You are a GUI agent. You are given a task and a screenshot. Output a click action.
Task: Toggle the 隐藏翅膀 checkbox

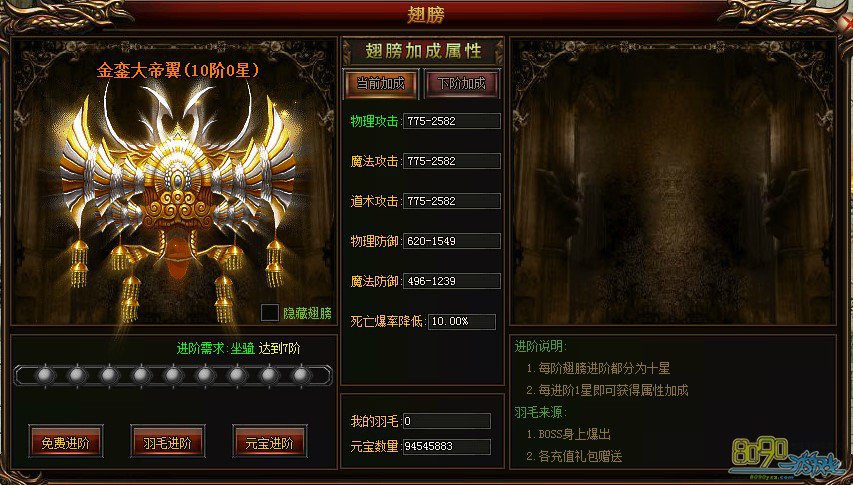270,313
